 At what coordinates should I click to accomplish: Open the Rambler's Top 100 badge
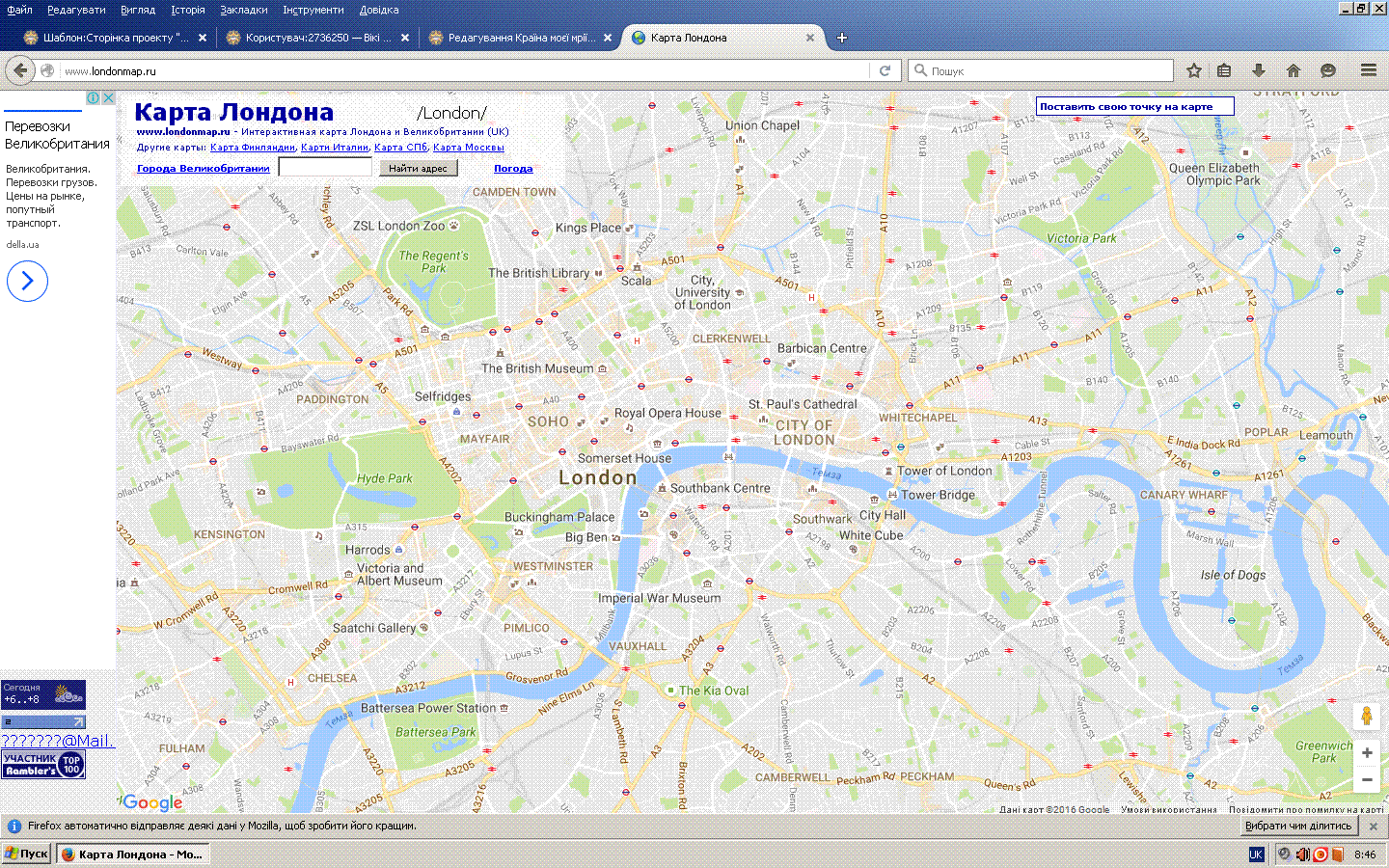click(43, 765)
